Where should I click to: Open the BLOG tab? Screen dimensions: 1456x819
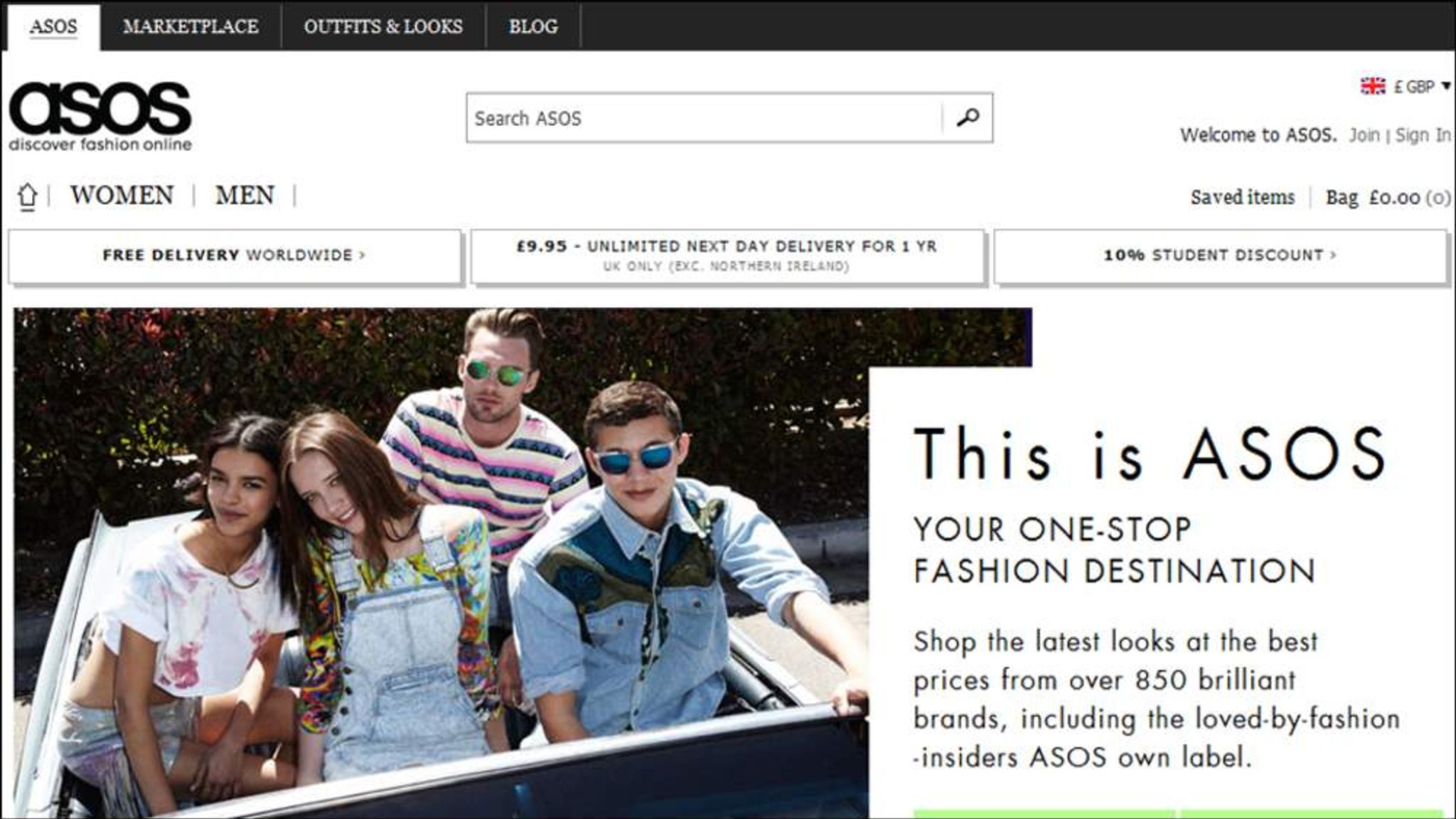click(533, 26)
